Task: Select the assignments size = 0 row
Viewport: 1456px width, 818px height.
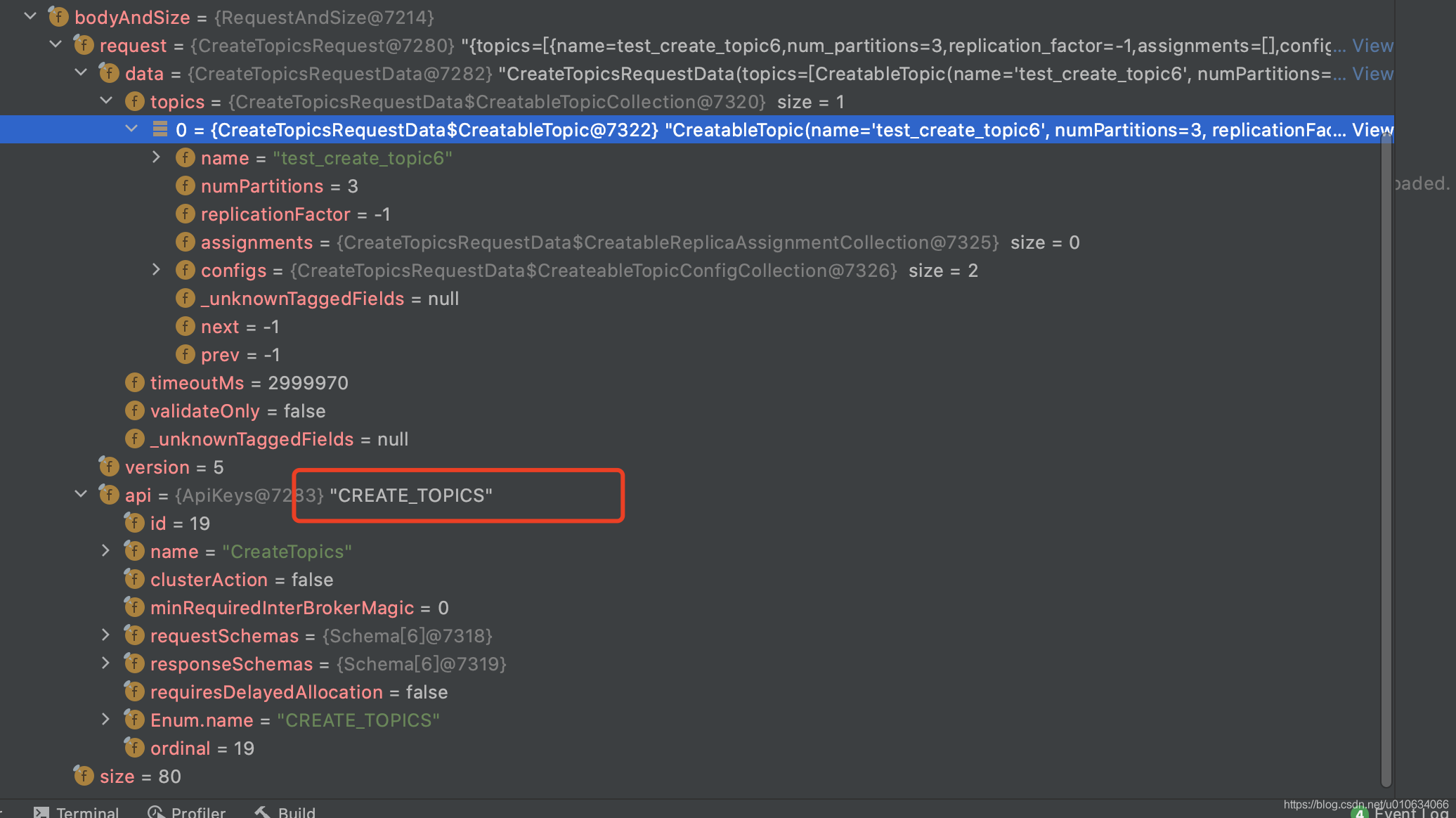Action: pyautogui.click(x=697, y=242)
